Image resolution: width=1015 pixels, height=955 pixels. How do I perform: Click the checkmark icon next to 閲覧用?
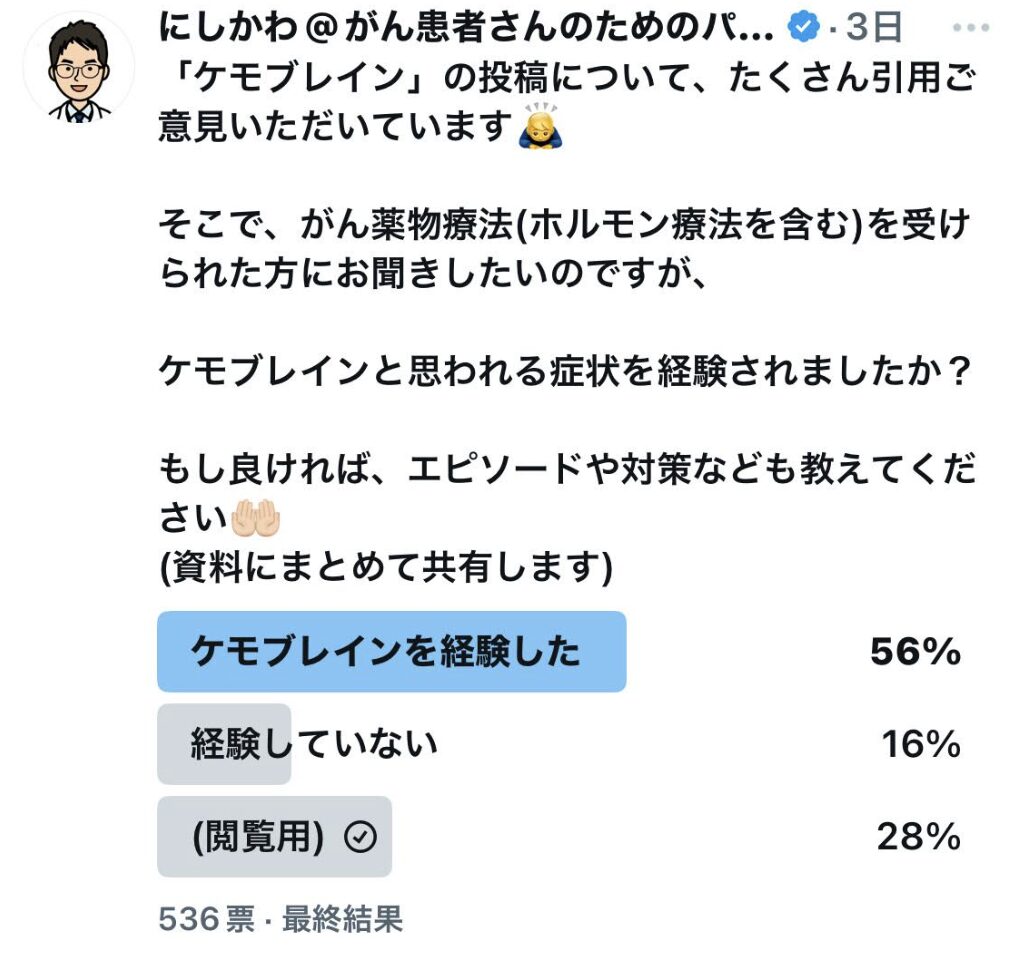click(x=361, y=837)
